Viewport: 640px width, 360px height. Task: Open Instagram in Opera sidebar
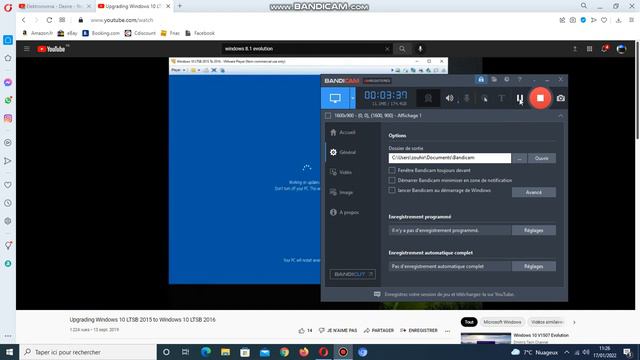(x=8, y=118)
